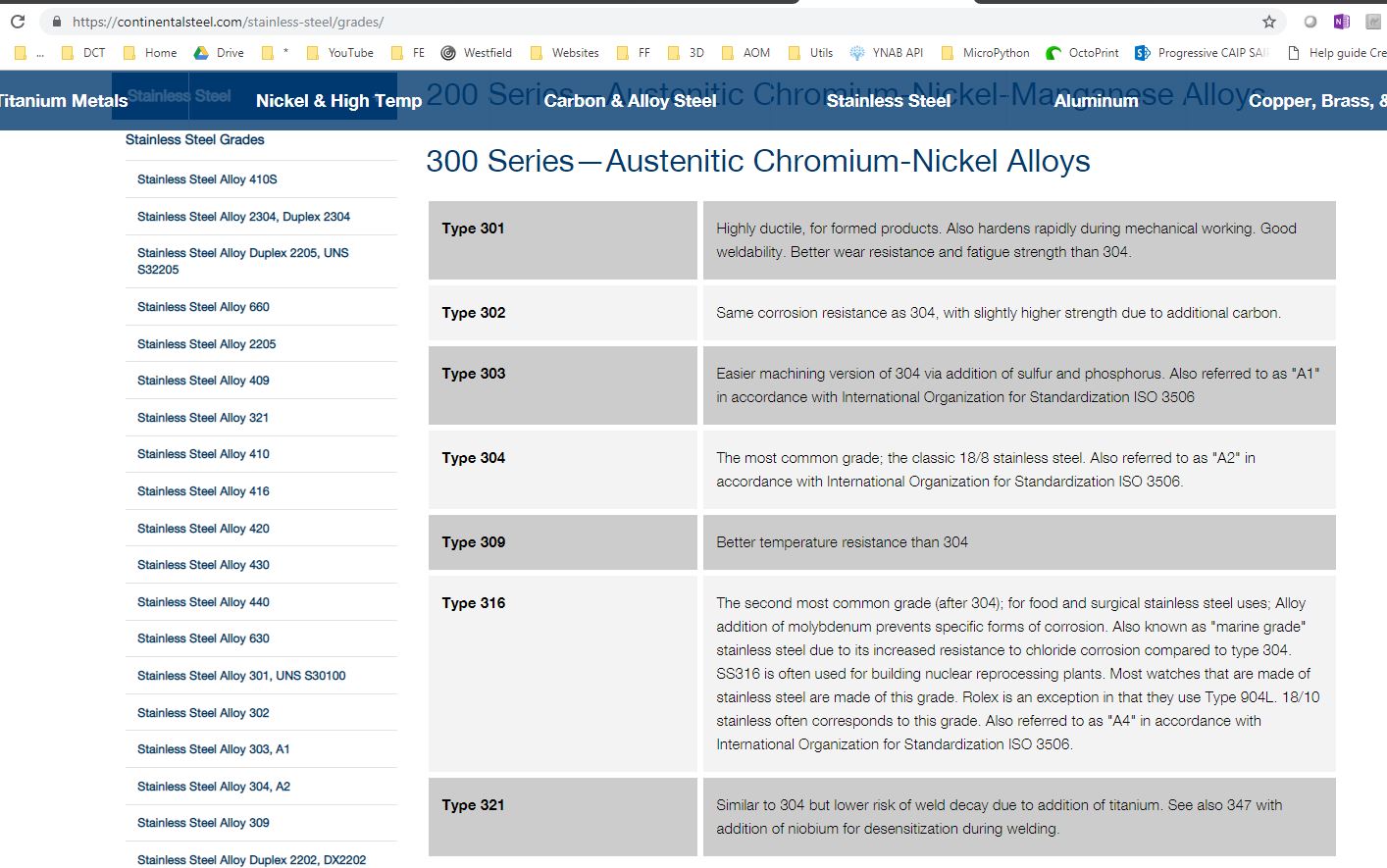This screenshot has height=868, width=1387.
Task: Open the FF bookmarks folder
Action: pos(634,53)
